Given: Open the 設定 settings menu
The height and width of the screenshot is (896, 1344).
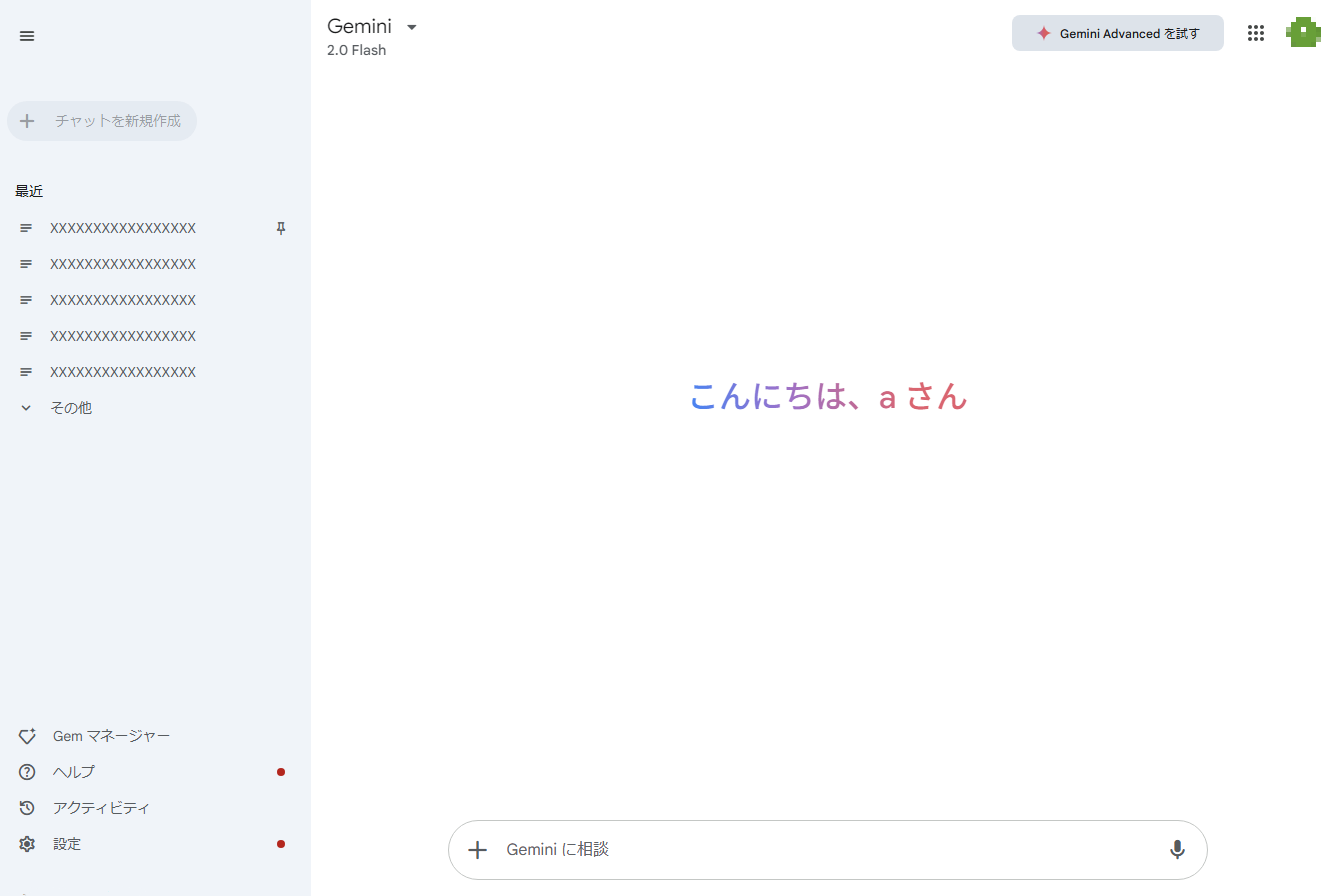Looking at the screenshot, I should 67,844.
